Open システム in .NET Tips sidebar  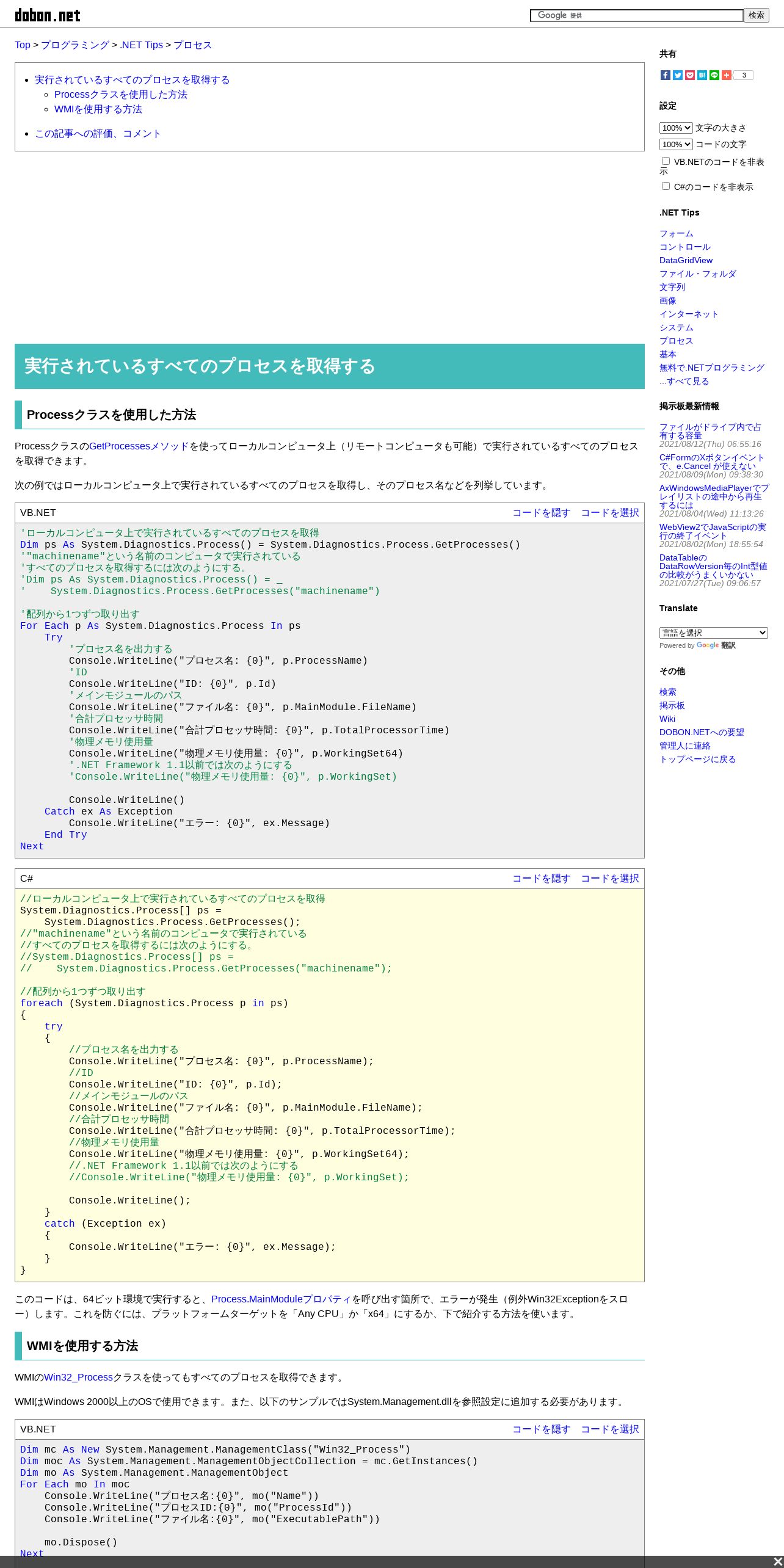tap(676, 328)
